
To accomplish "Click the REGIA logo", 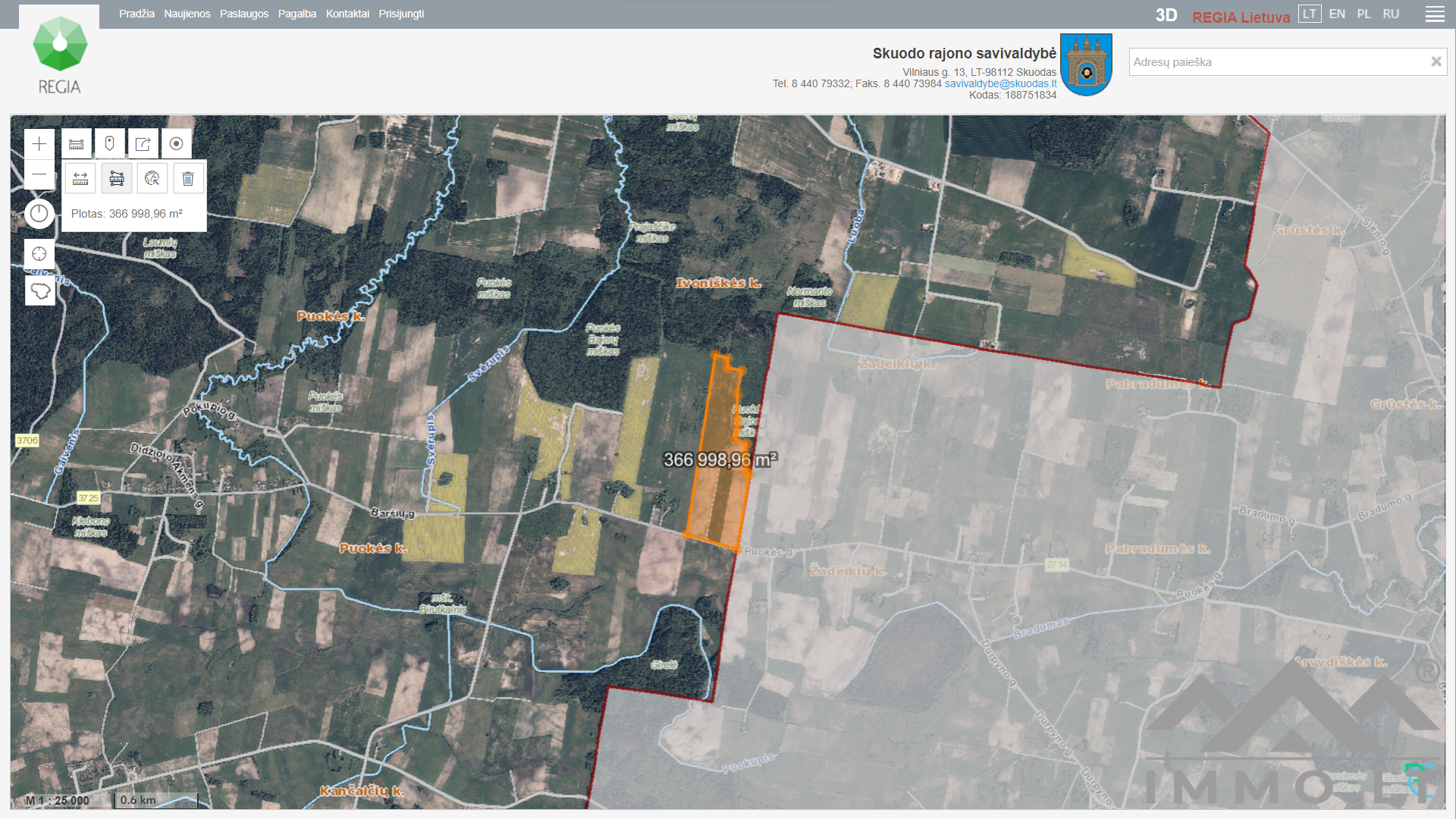I will coord(60,55).
